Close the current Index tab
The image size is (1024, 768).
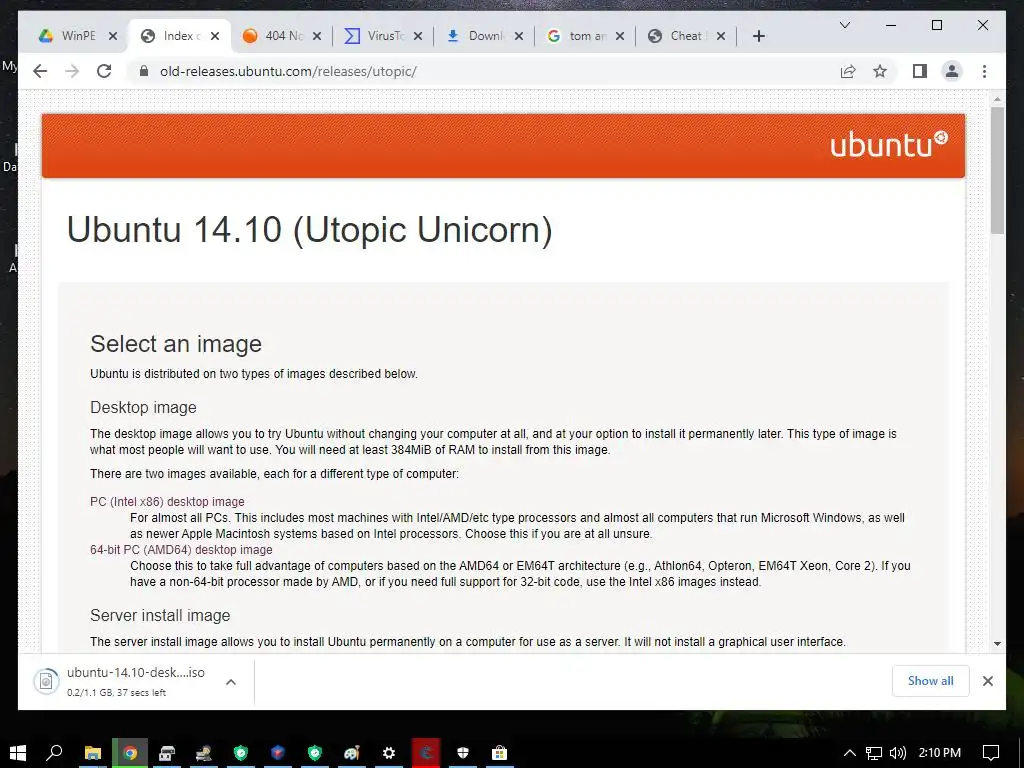pyautogui.click(x=215, y=36)
